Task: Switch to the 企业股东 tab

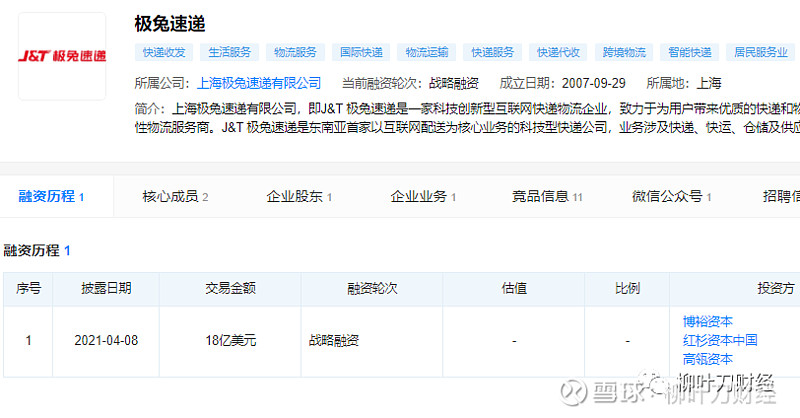Action: pyautogui.click(x=299, y=196)
